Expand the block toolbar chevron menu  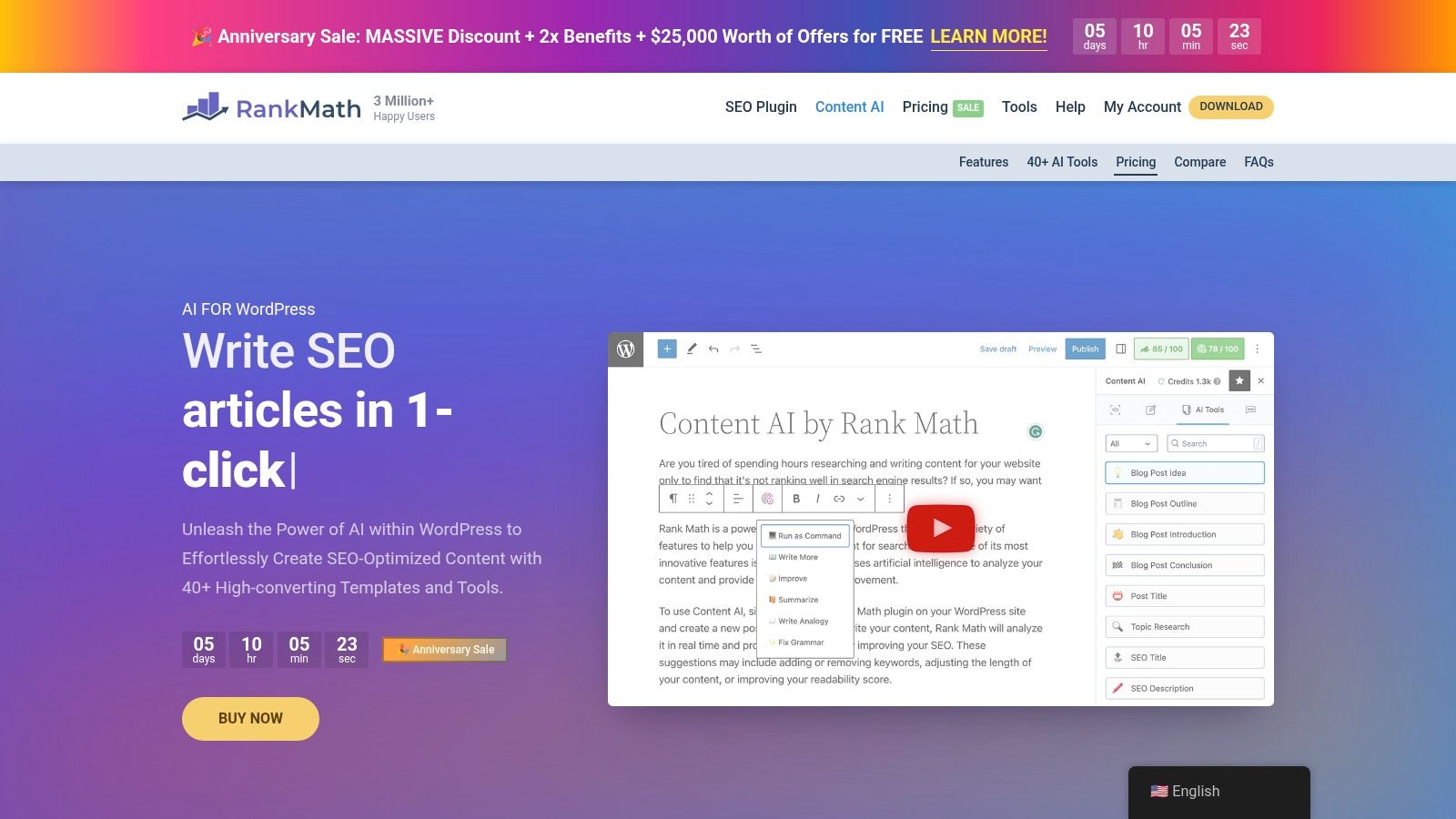pyautogui.click(x=861, y=499)
